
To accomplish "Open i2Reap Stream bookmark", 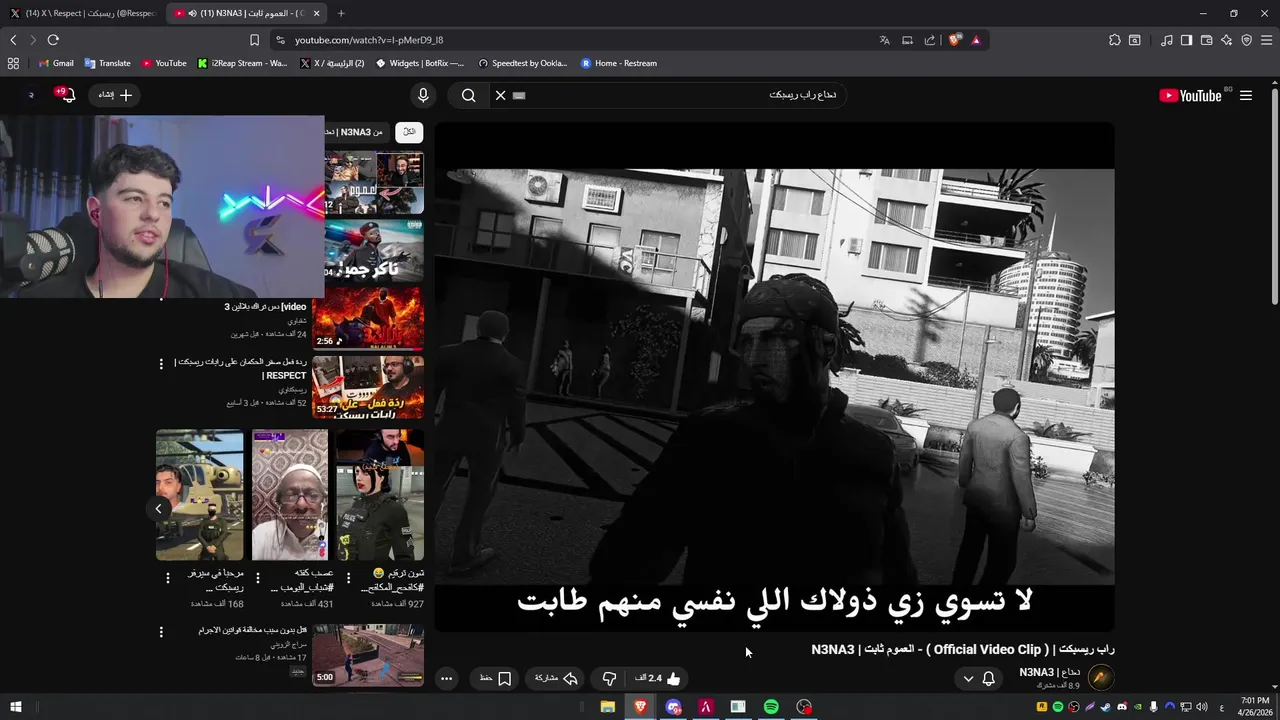I will coord(242,63).
